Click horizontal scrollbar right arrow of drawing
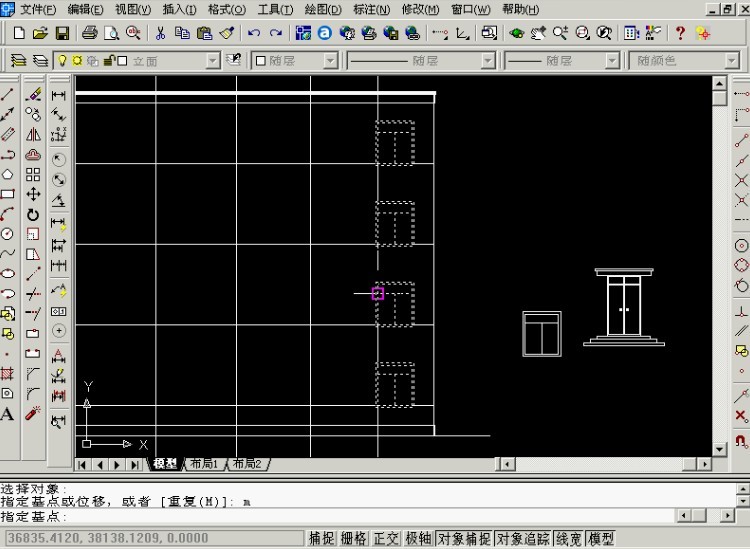Image resolution: width=750 pixels, height=549 pixels. click(705, 464)
